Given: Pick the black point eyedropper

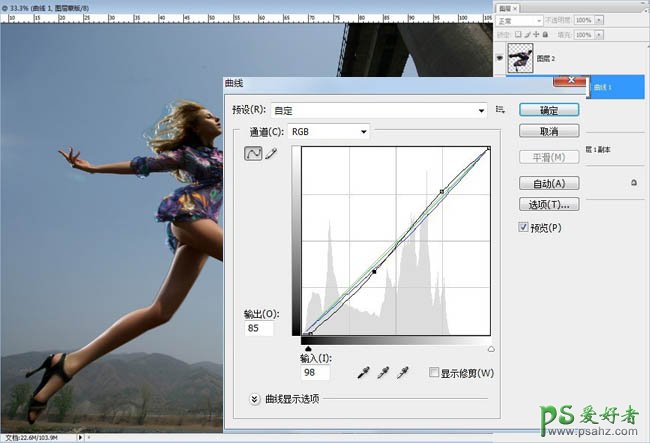Looking at the screenshot, I should pos(365,372).
